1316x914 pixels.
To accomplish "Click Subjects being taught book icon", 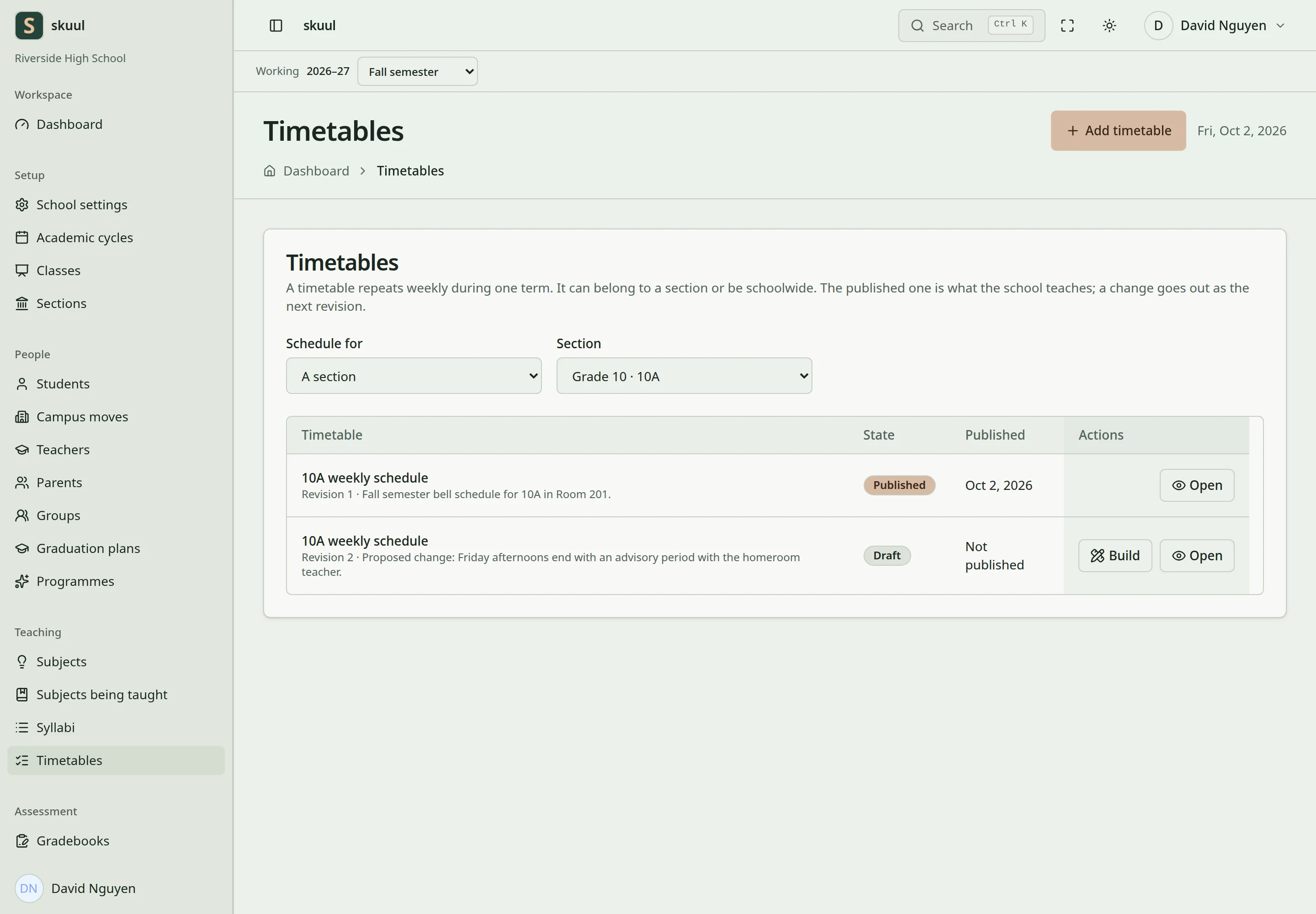I will point(22,695).
